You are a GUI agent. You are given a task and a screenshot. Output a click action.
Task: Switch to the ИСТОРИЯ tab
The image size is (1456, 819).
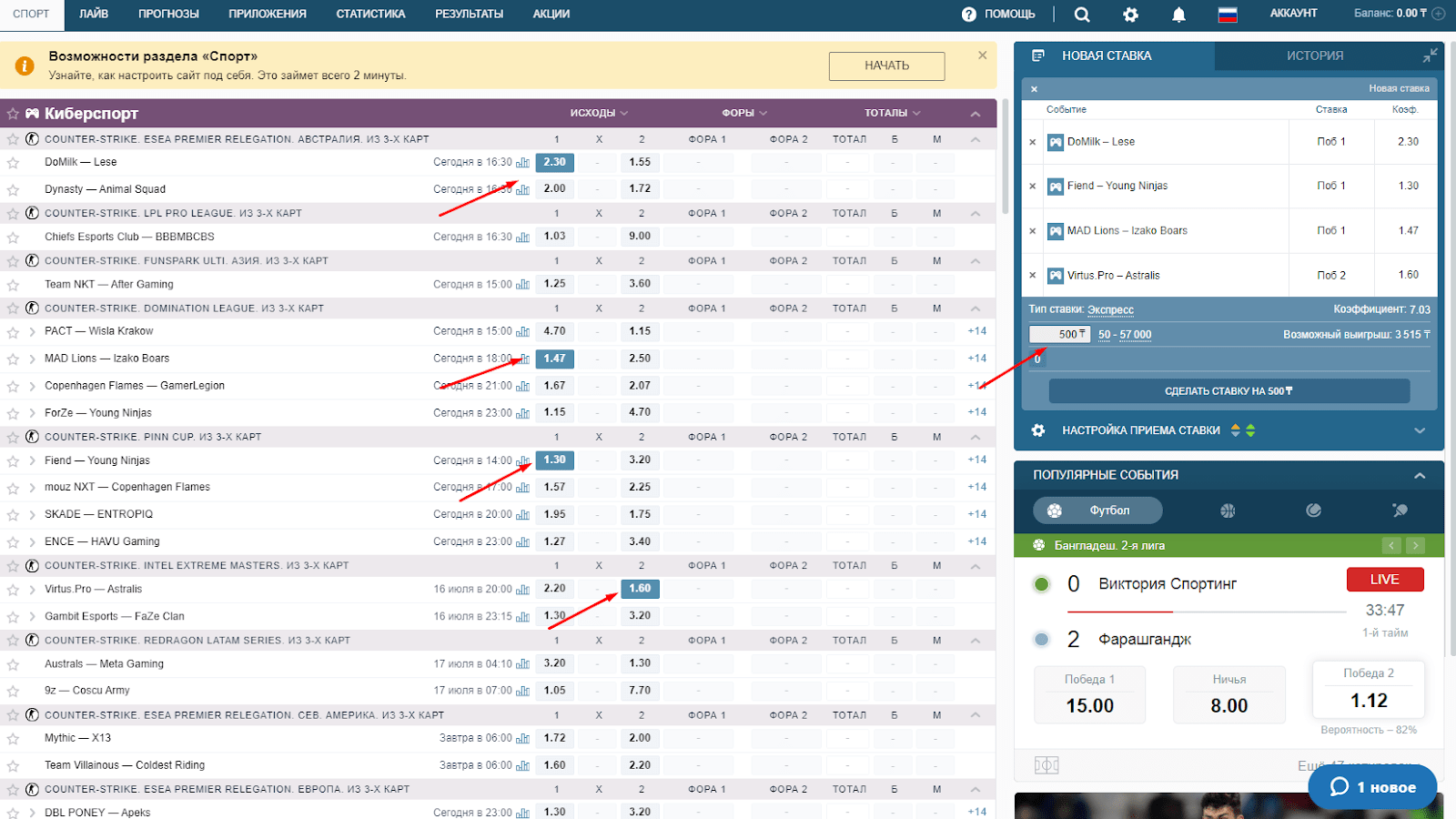point(1315,56)
